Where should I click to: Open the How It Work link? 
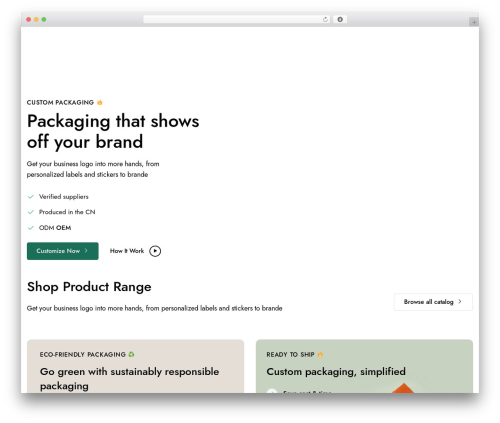[x=127, y=251]
